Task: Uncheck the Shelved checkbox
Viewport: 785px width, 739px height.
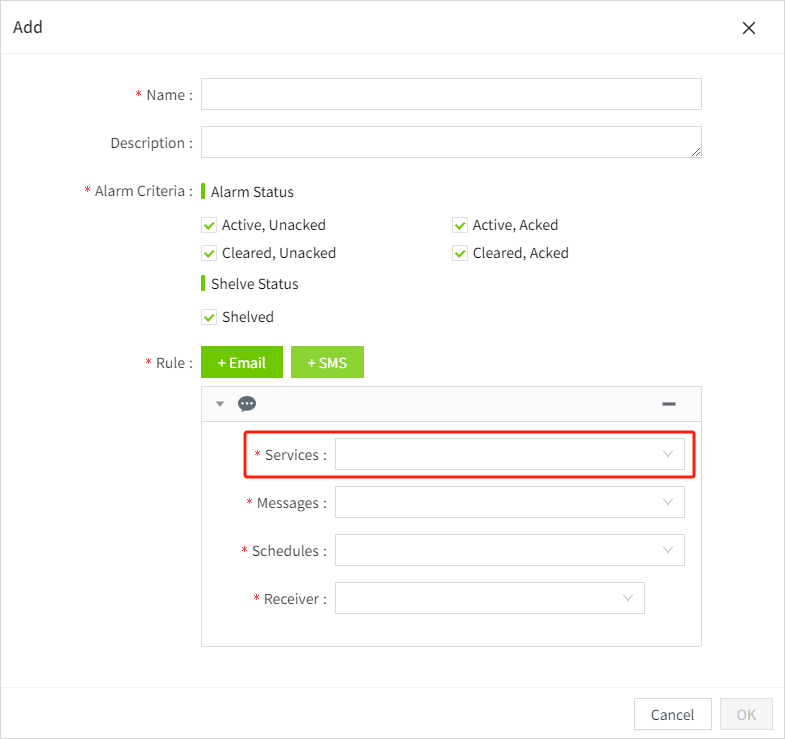Action: pyautogui.click(x=209, y=317)
